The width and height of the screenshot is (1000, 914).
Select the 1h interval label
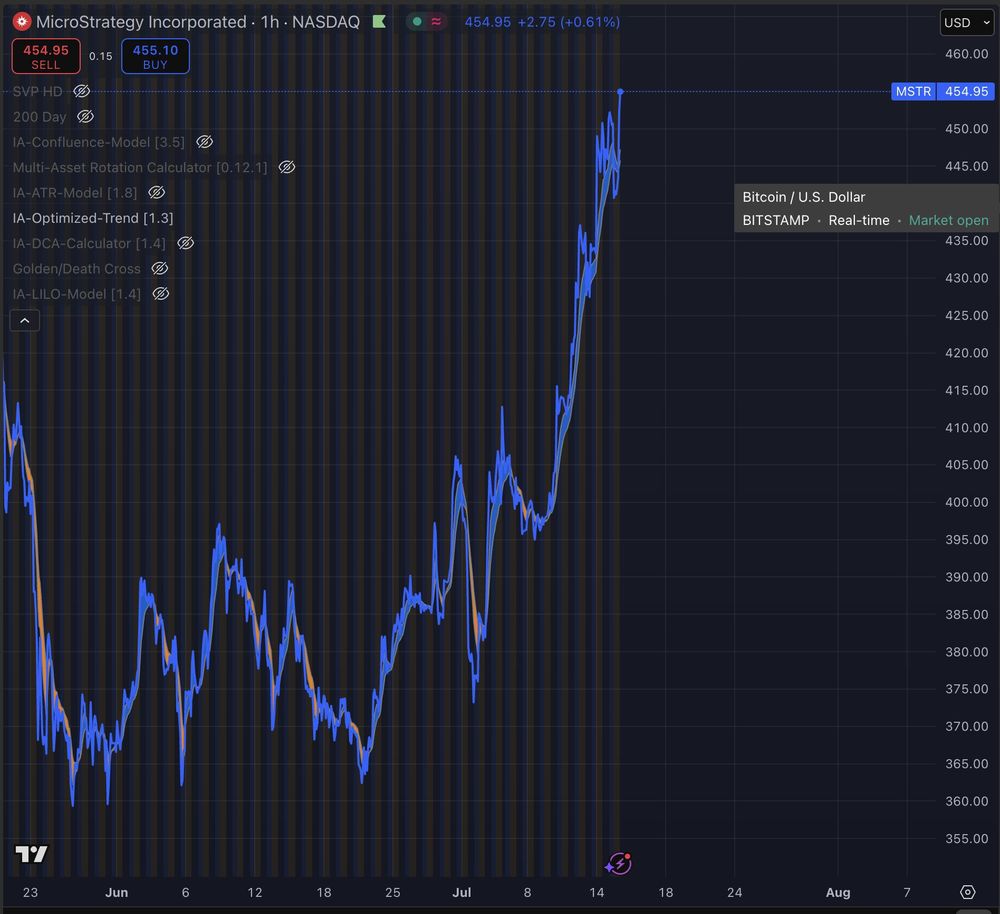point(270,22)
